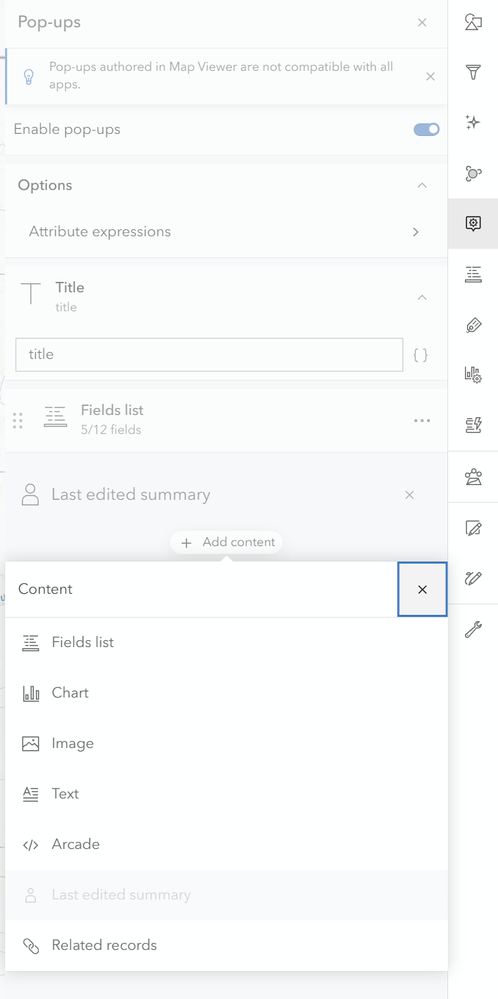The height and width of the screenshot is (999, 498).
Task: Select Chart from Content menu
Action: (x=226, y=693)
